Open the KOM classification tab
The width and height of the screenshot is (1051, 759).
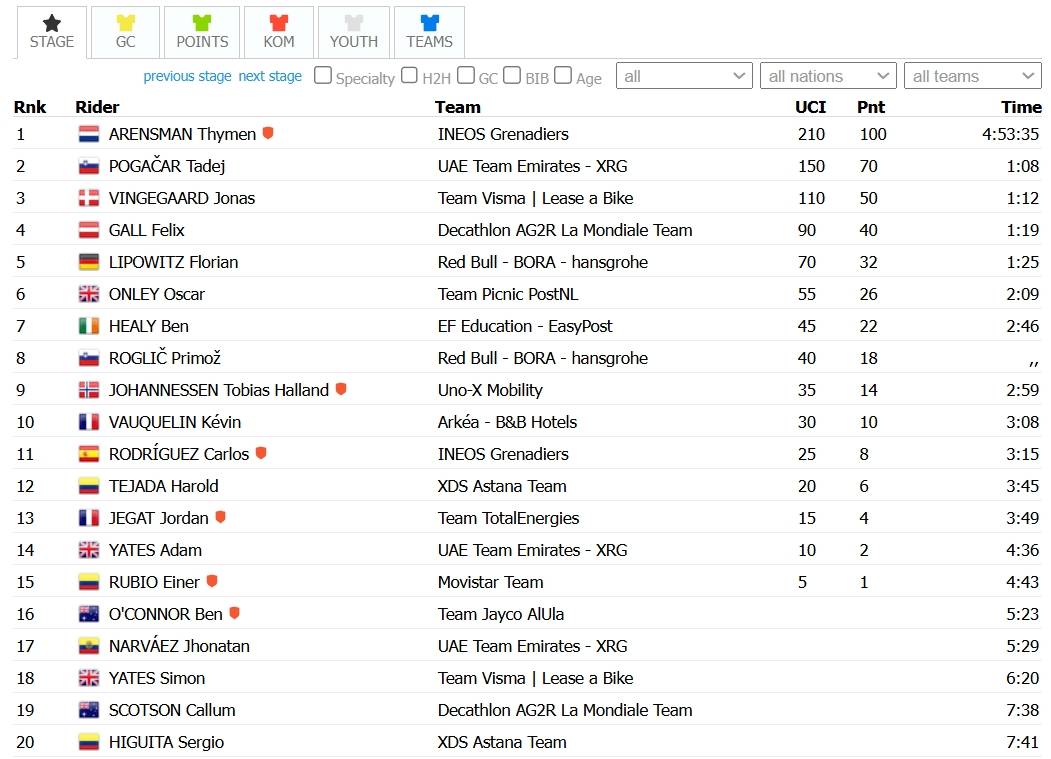279,32
